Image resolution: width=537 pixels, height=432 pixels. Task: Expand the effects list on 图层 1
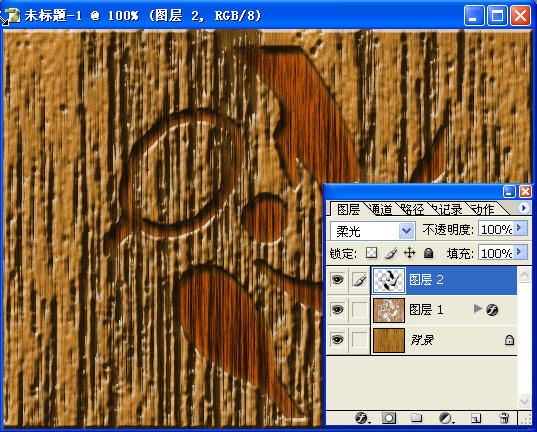(477, 309)
